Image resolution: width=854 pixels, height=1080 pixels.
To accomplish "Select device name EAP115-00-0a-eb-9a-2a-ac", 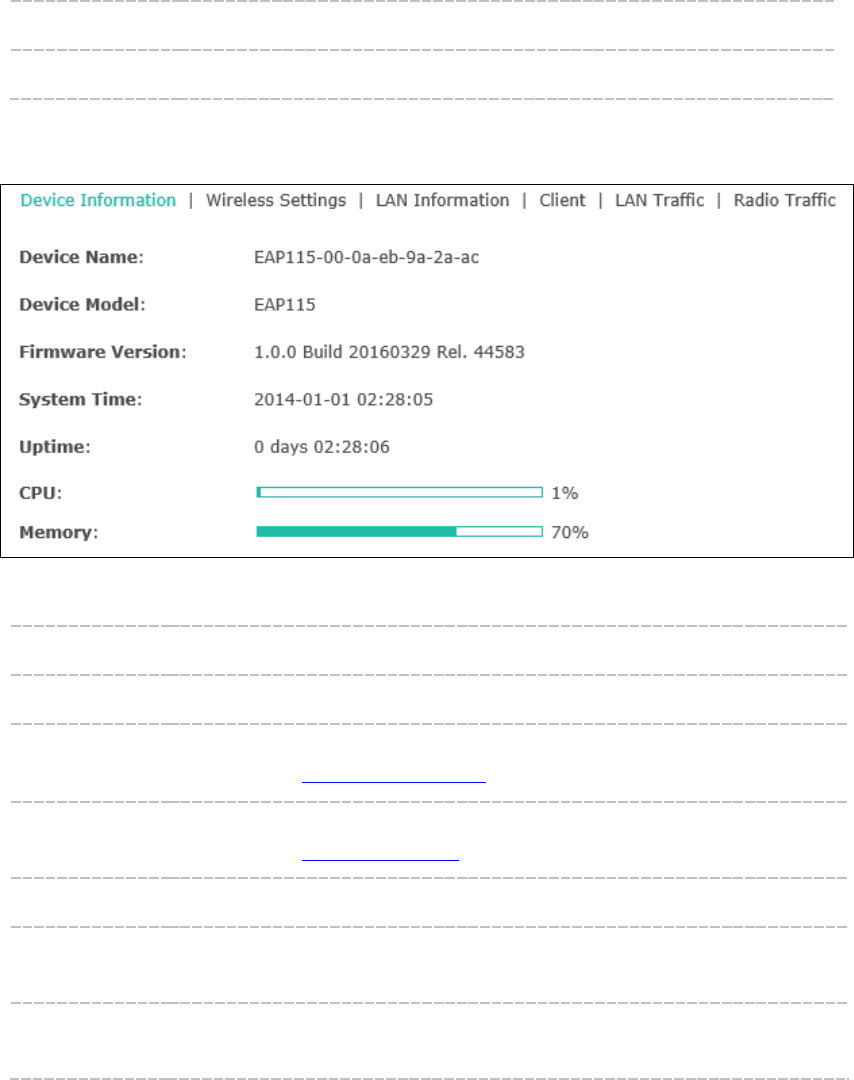I will click(x=366, y=257).
